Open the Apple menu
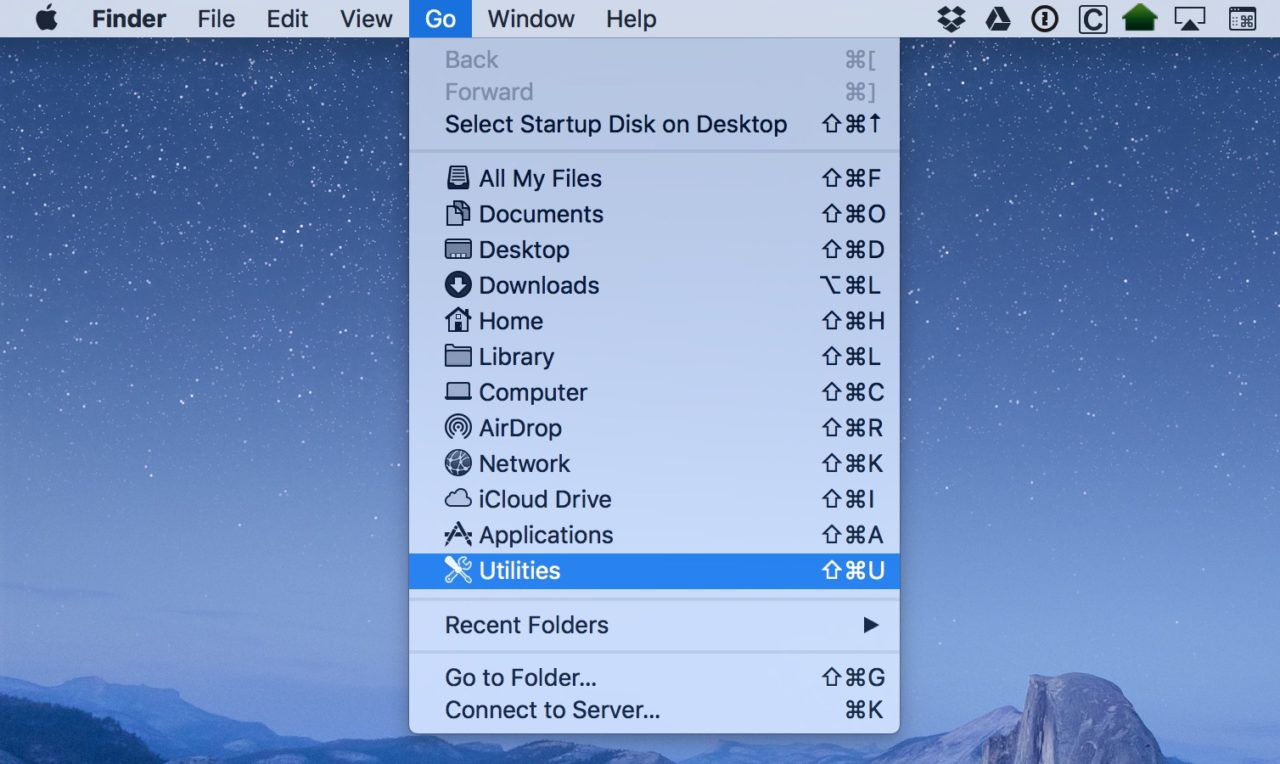Viewport: 1280px width, 764px height. (x=46, y=18)
